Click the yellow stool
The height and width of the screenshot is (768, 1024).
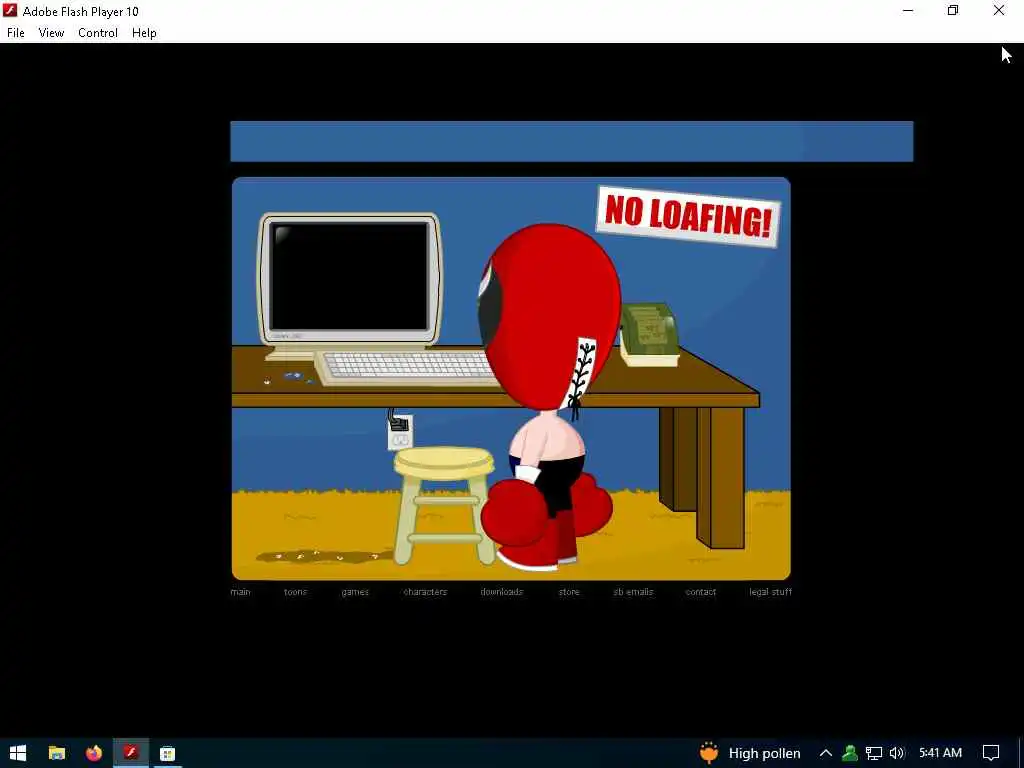445,505
